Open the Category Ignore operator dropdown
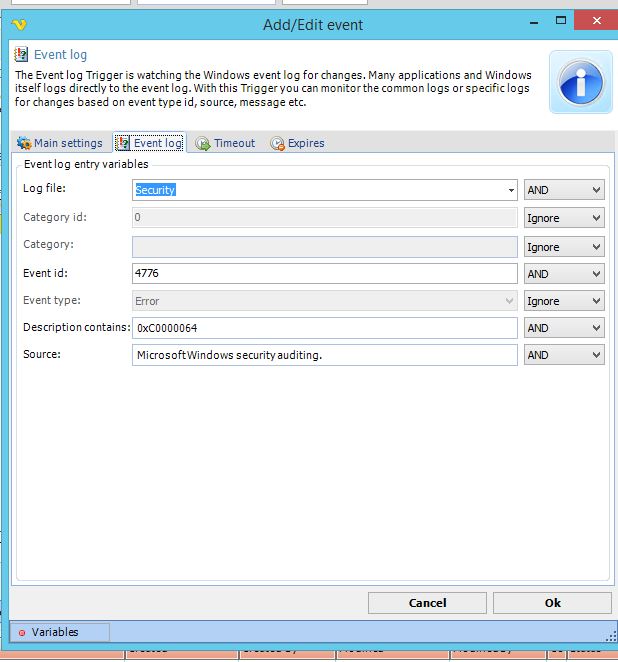Image resolution: width=618 pixels, height=662 pixels. (564, 247)
